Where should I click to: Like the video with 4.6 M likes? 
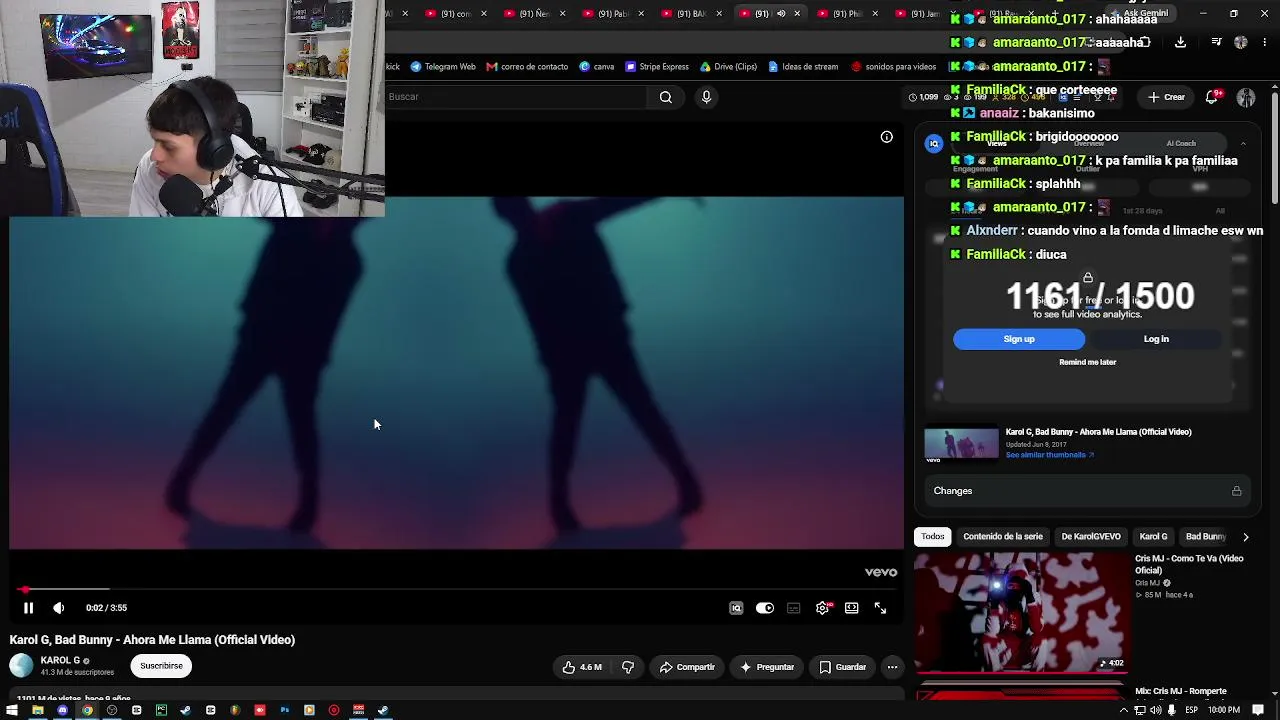[x=582, y=667]
